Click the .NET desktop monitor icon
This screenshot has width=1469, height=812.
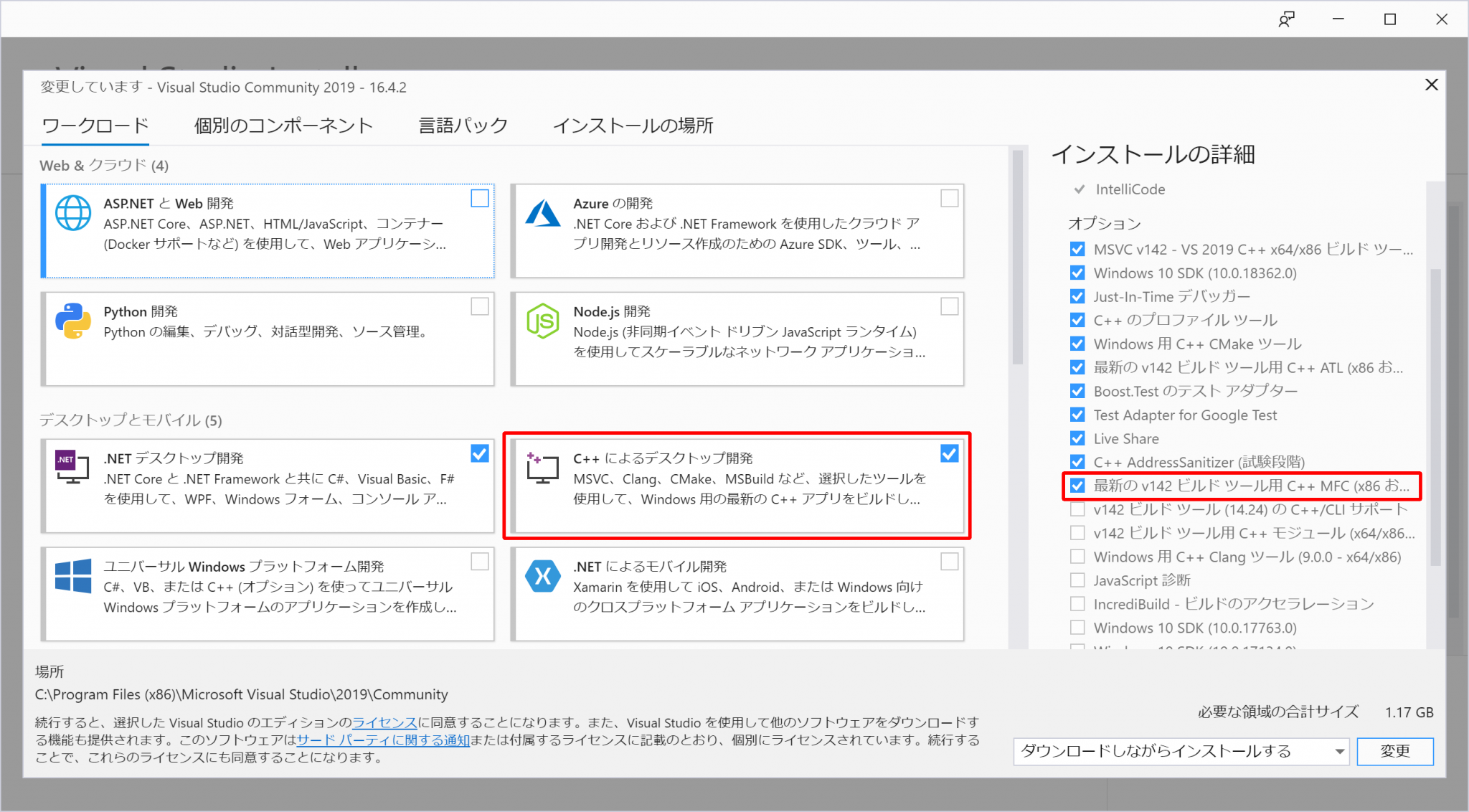coord(72,467)
